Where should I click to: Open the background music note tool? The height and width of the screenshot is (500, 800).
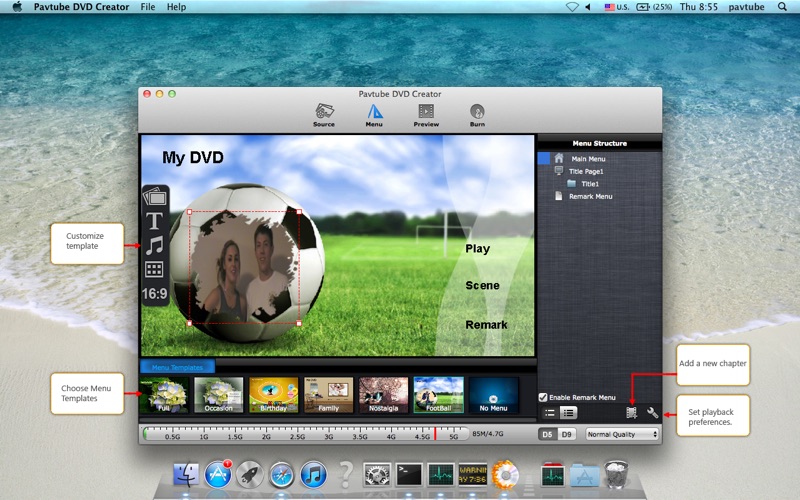click(155, 245)
